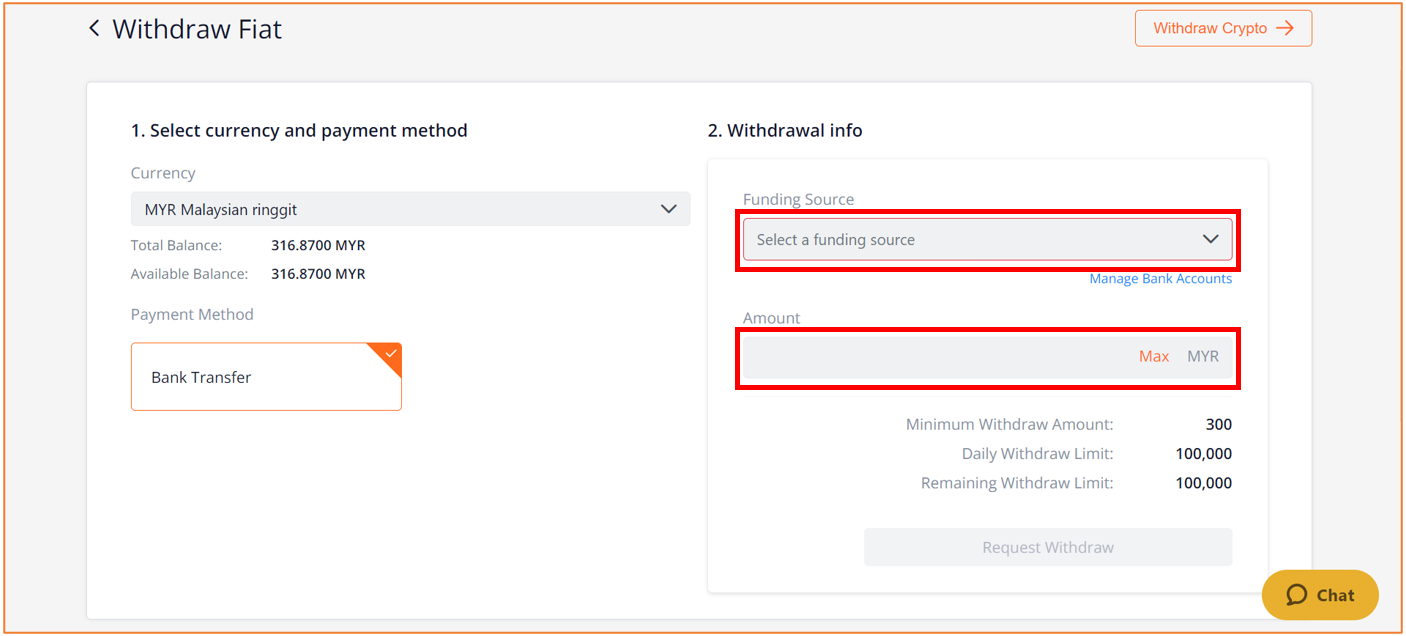
Task: Click Max to fill the amount
Action: click(1154, 356)
